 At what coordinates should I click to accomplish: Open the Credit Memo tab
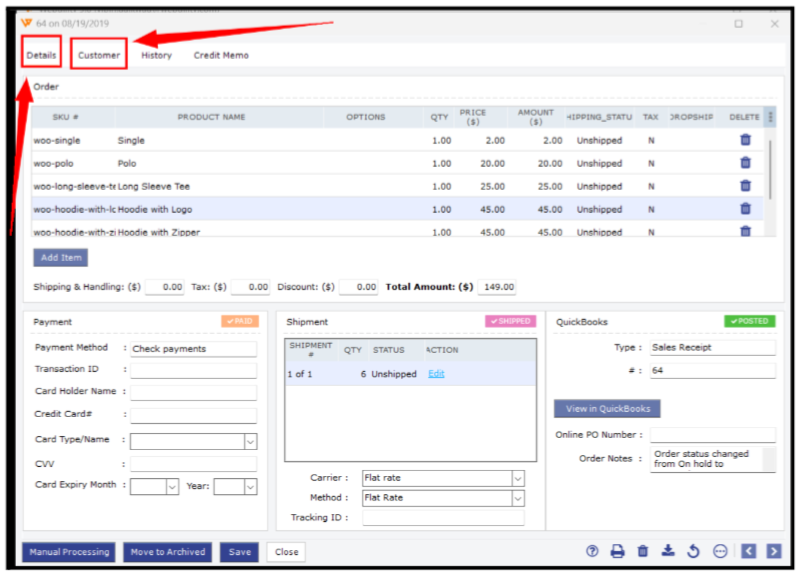[x=221, y=55]
